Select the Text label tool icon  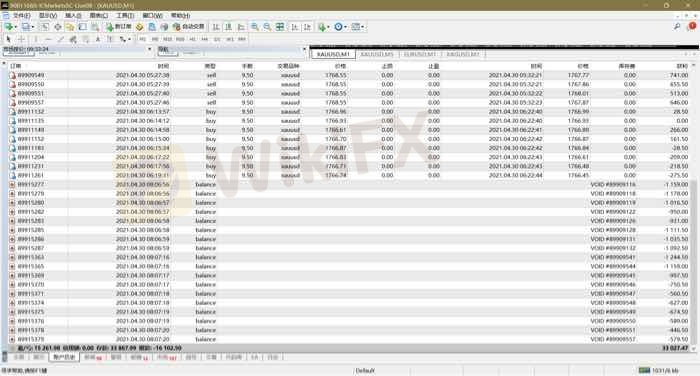tap(98, 39)
